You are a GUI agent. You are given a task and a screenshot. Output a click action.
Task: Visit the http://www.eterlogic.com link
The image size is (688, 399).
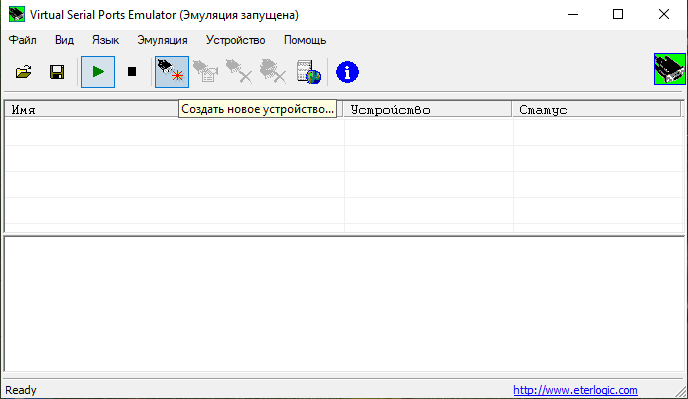pyautogui.click(x=575, y=390)
